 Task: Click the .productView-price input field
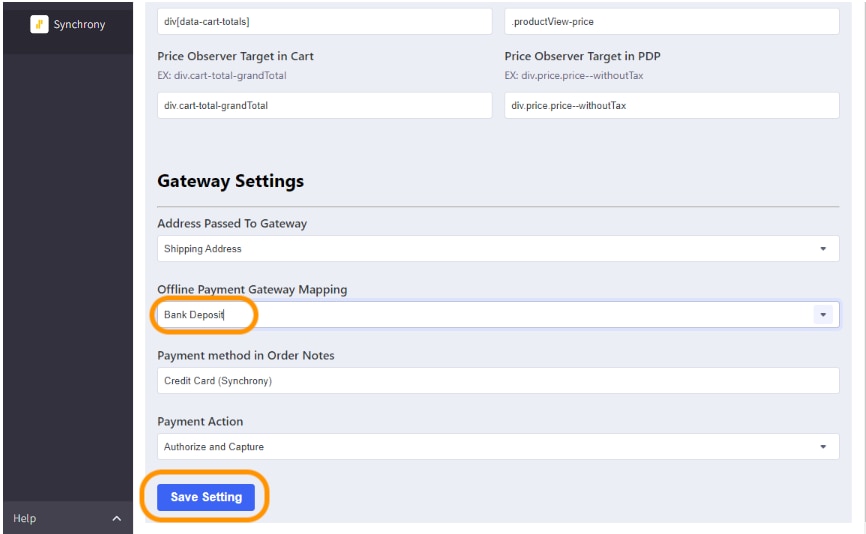672,22
